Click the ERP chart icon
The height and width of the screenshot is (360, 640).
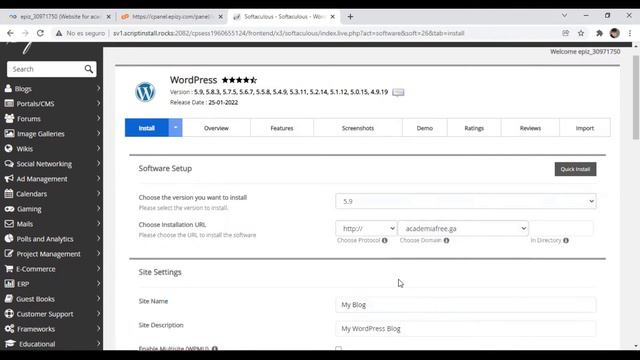pos(9,284)
